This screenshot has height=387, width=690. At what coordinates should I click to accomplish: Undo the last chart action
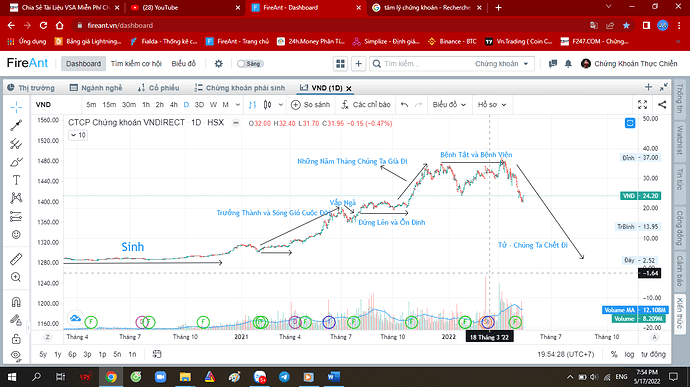coord(404,105)
